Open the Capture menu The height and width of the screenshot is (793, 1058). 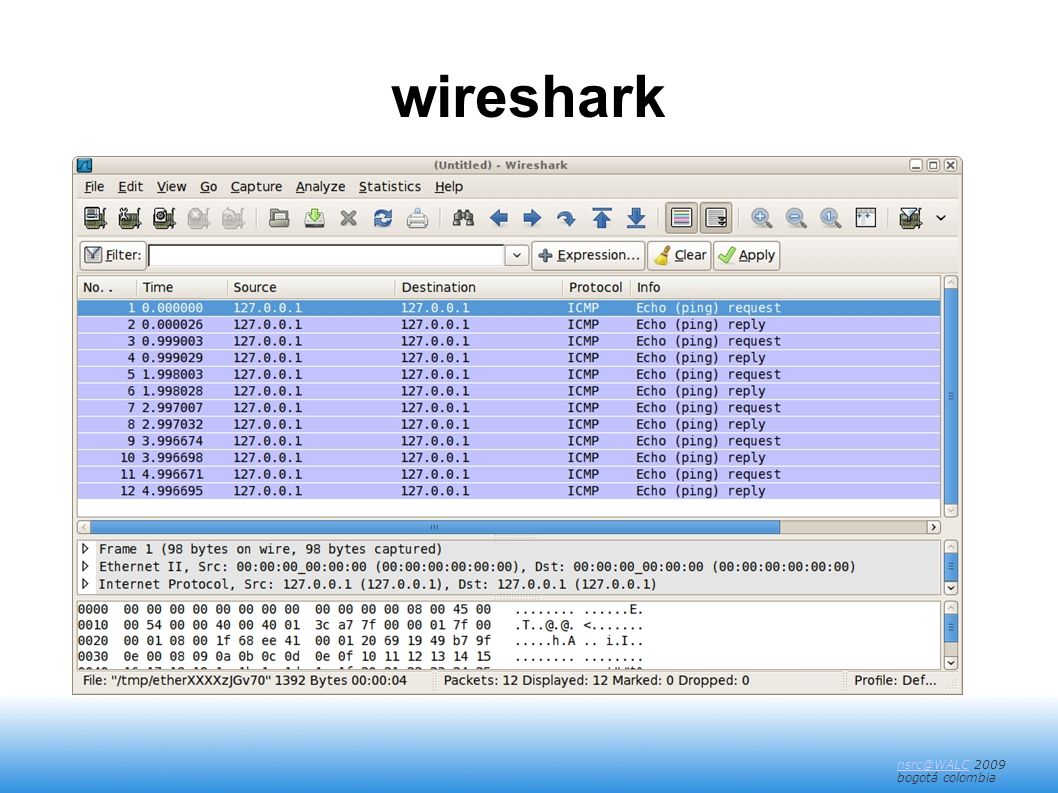[256, 187]
